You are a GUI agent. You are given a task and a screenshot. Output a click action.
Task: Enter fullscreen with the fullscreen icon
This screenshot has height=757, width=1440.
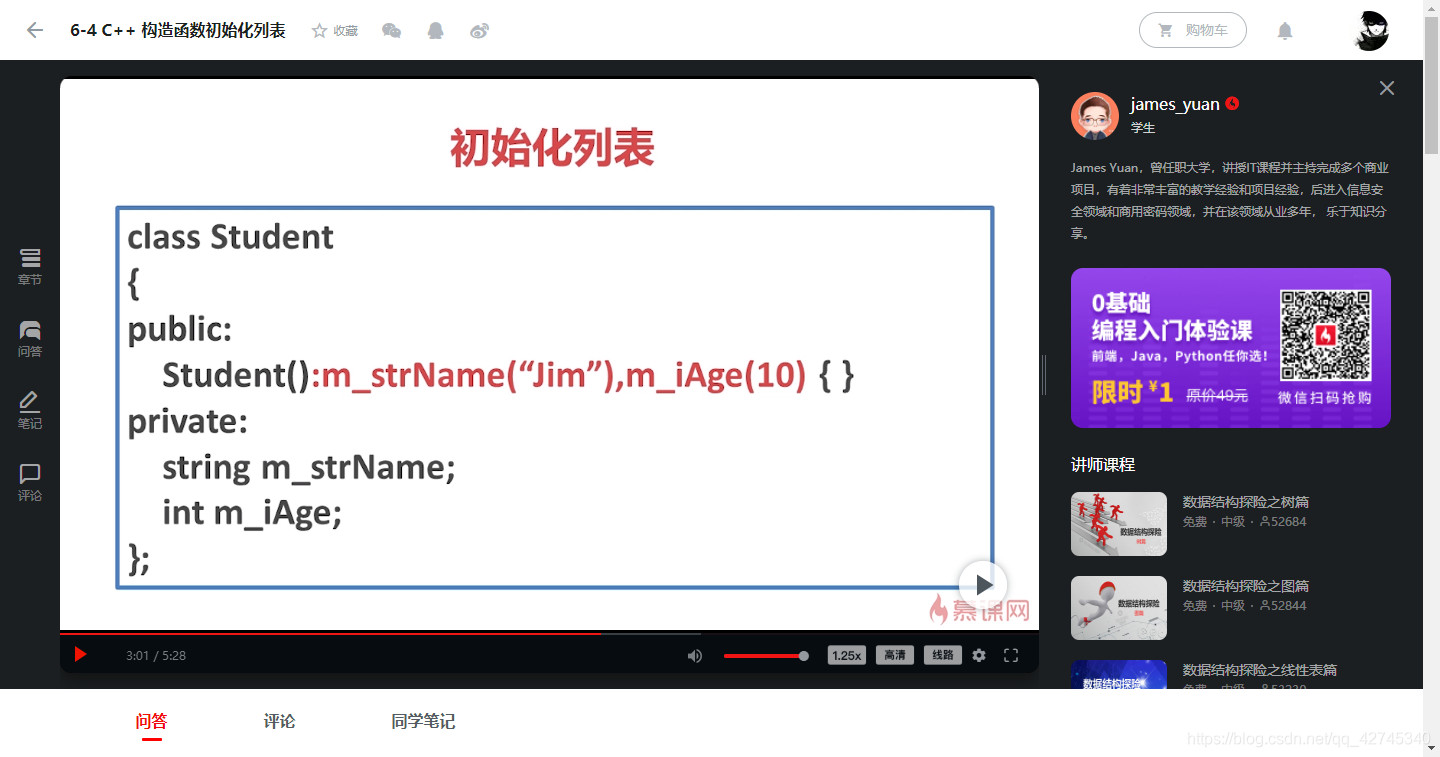pyautogui.click(x=1011, y=656)
